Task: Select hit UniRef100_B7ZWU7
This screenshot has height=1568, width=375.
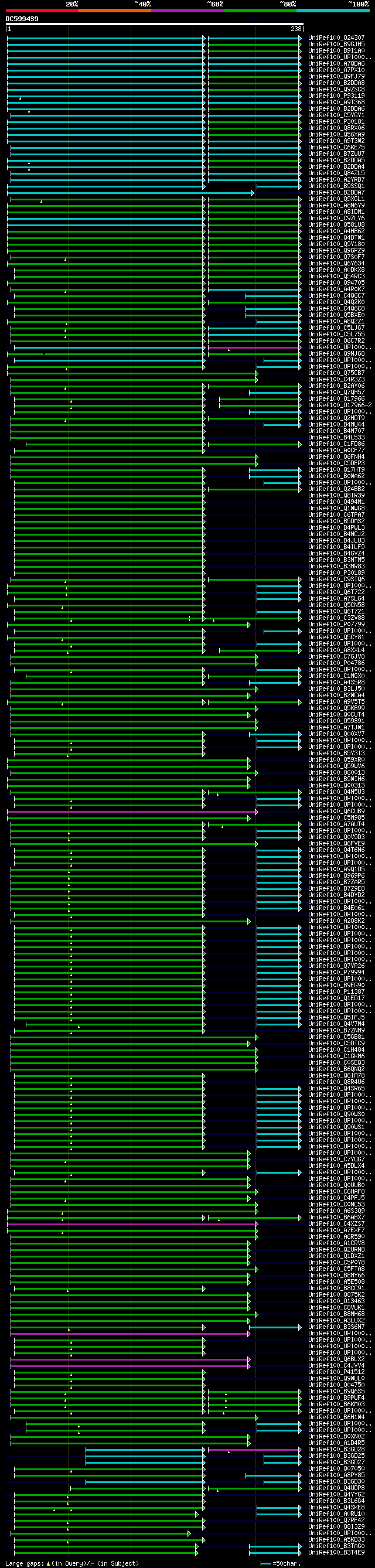Action: [337, 154]
